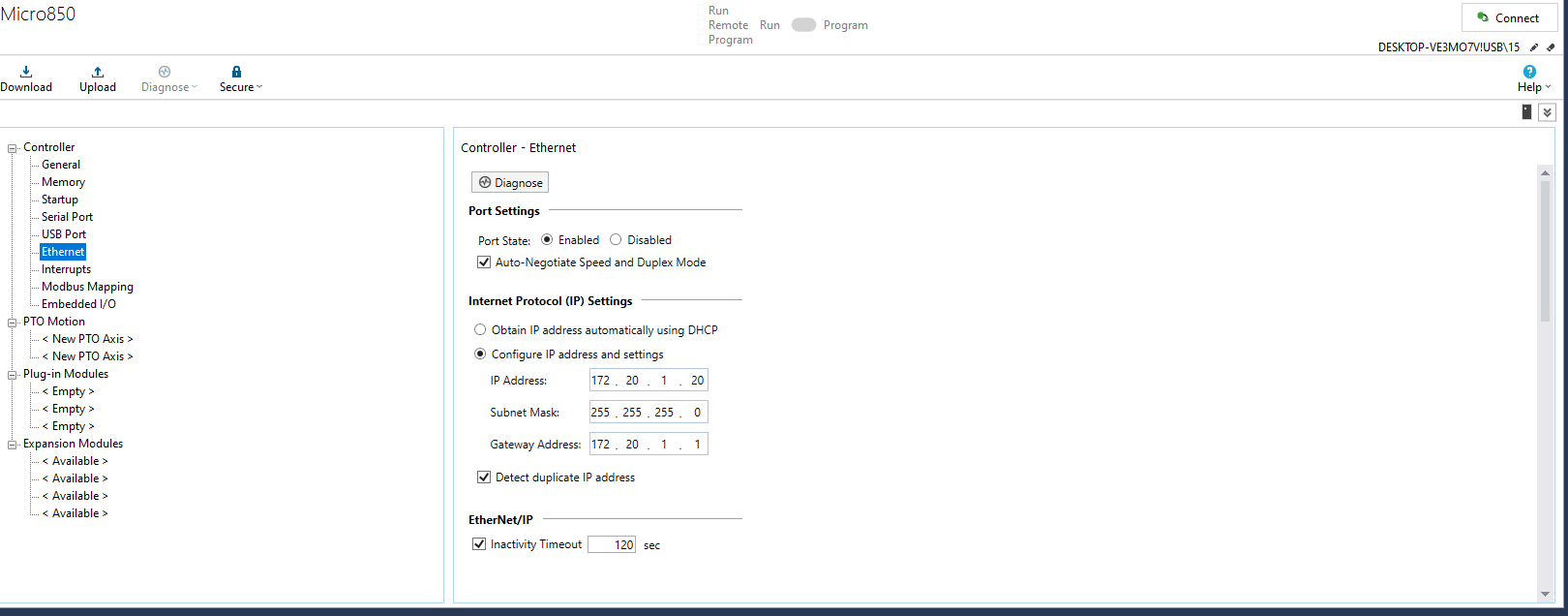
Task: Open the Secure padlock menu
Action: pos(240,78)
